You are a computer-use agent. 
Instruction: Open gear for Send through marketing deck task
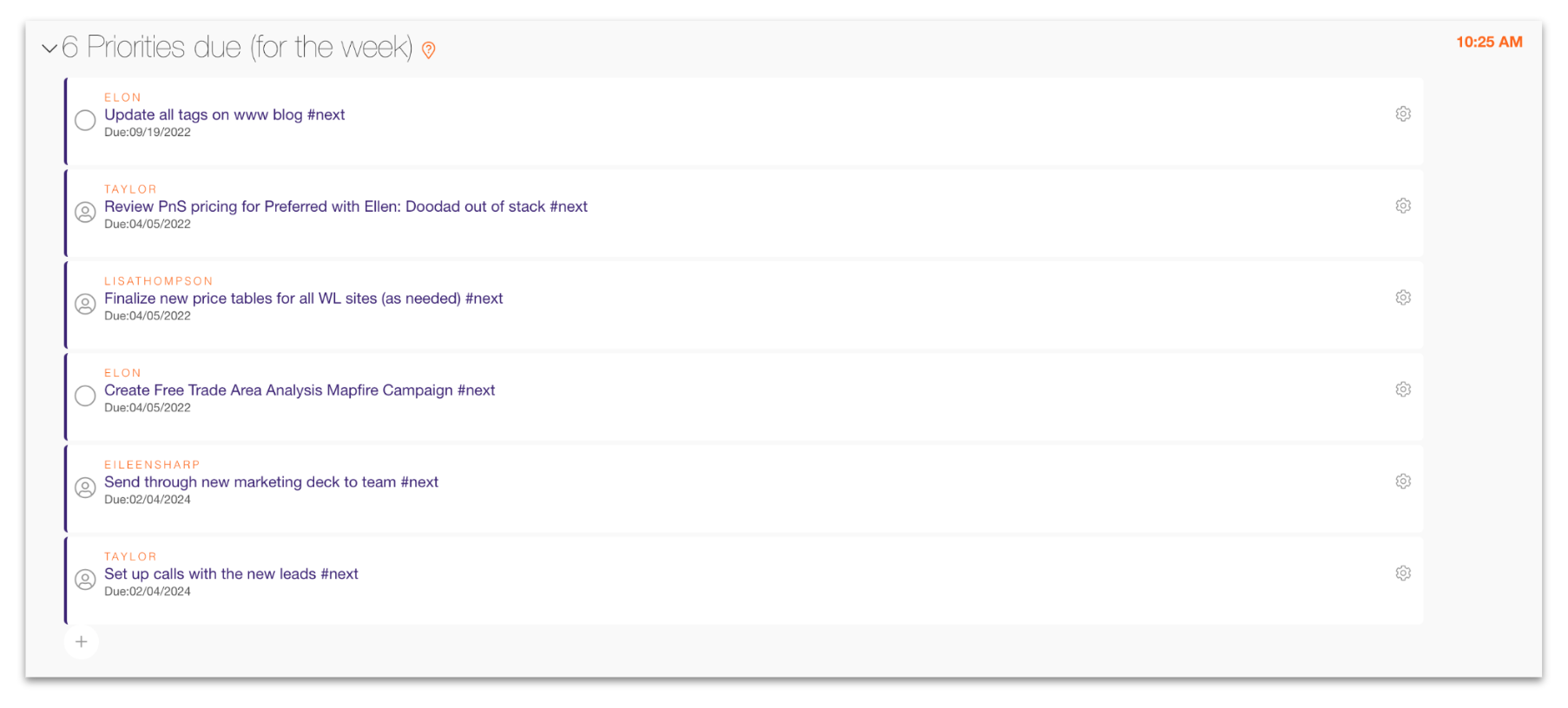coord(1402,482)
